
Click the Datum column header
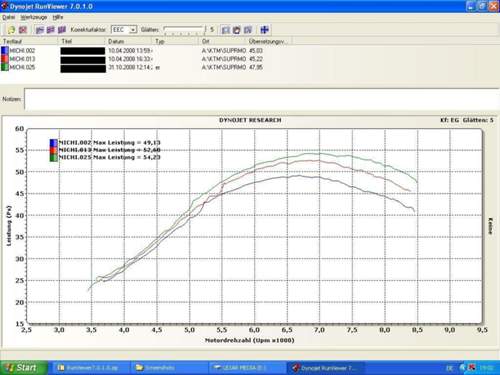point(129,41)
